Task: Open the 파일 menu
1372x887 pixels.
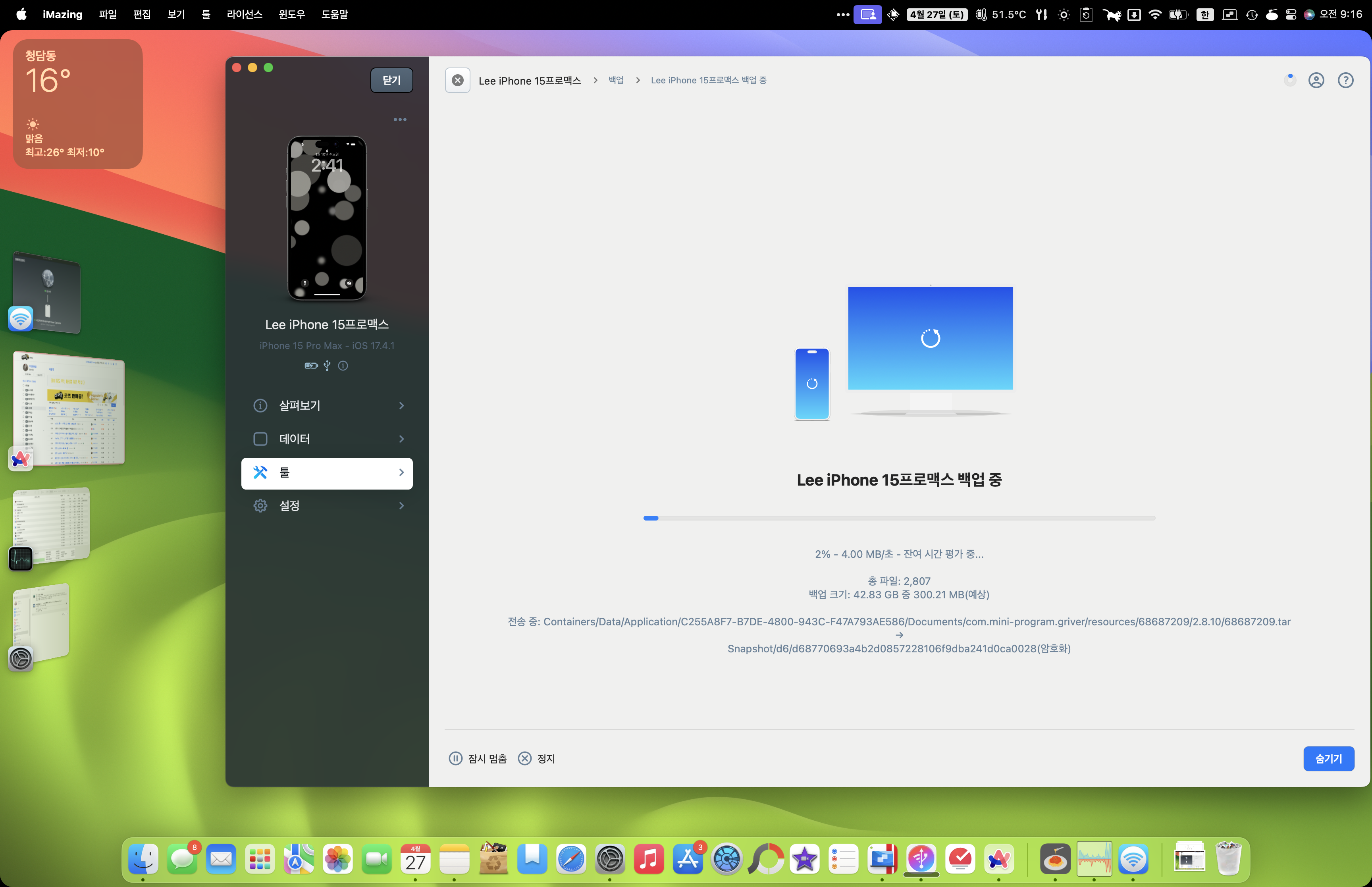Action: pyautogui.click(x=108, y=14)
